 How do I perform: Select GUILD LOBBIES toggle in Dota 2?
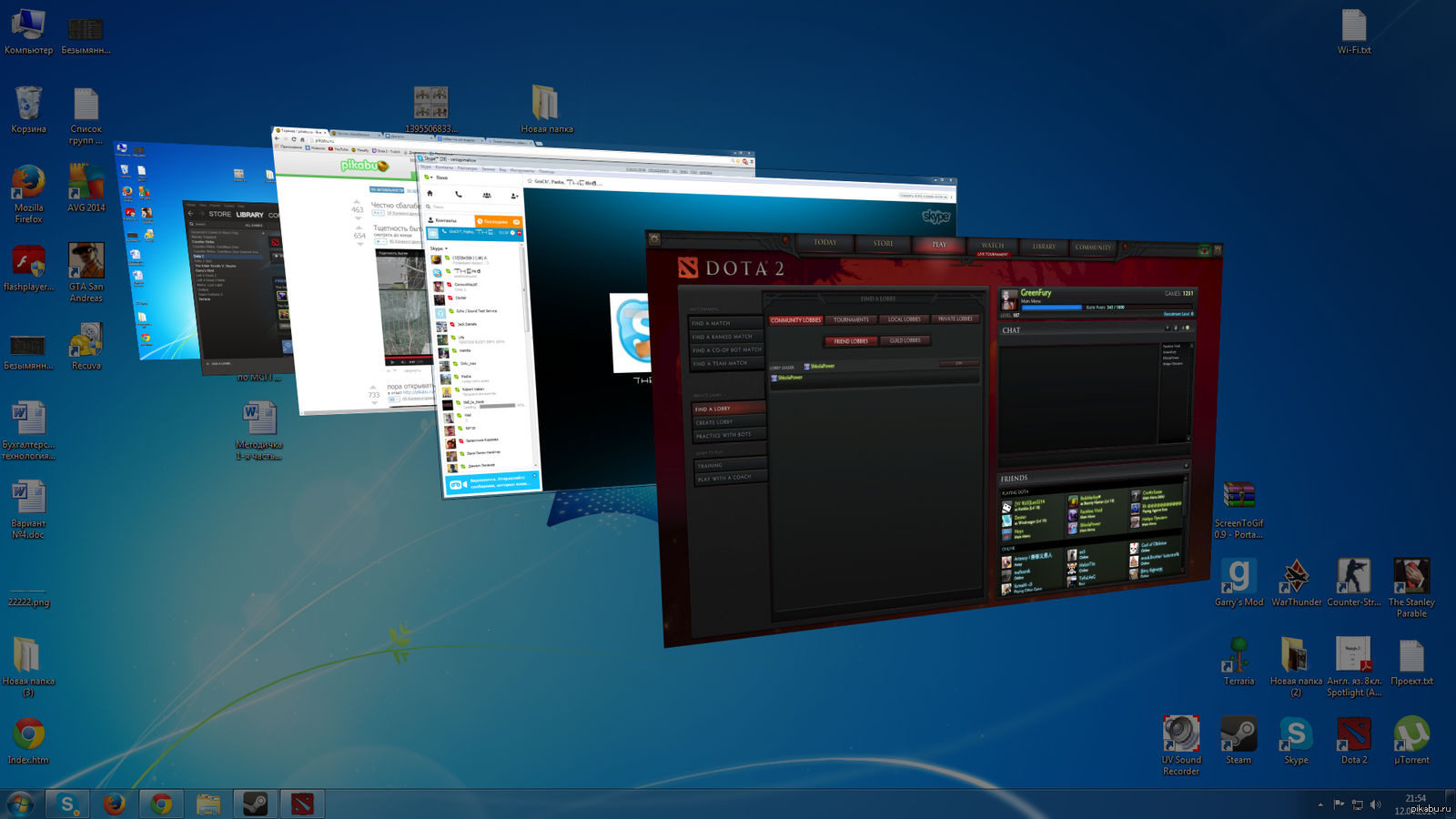[x=905, y=340]
